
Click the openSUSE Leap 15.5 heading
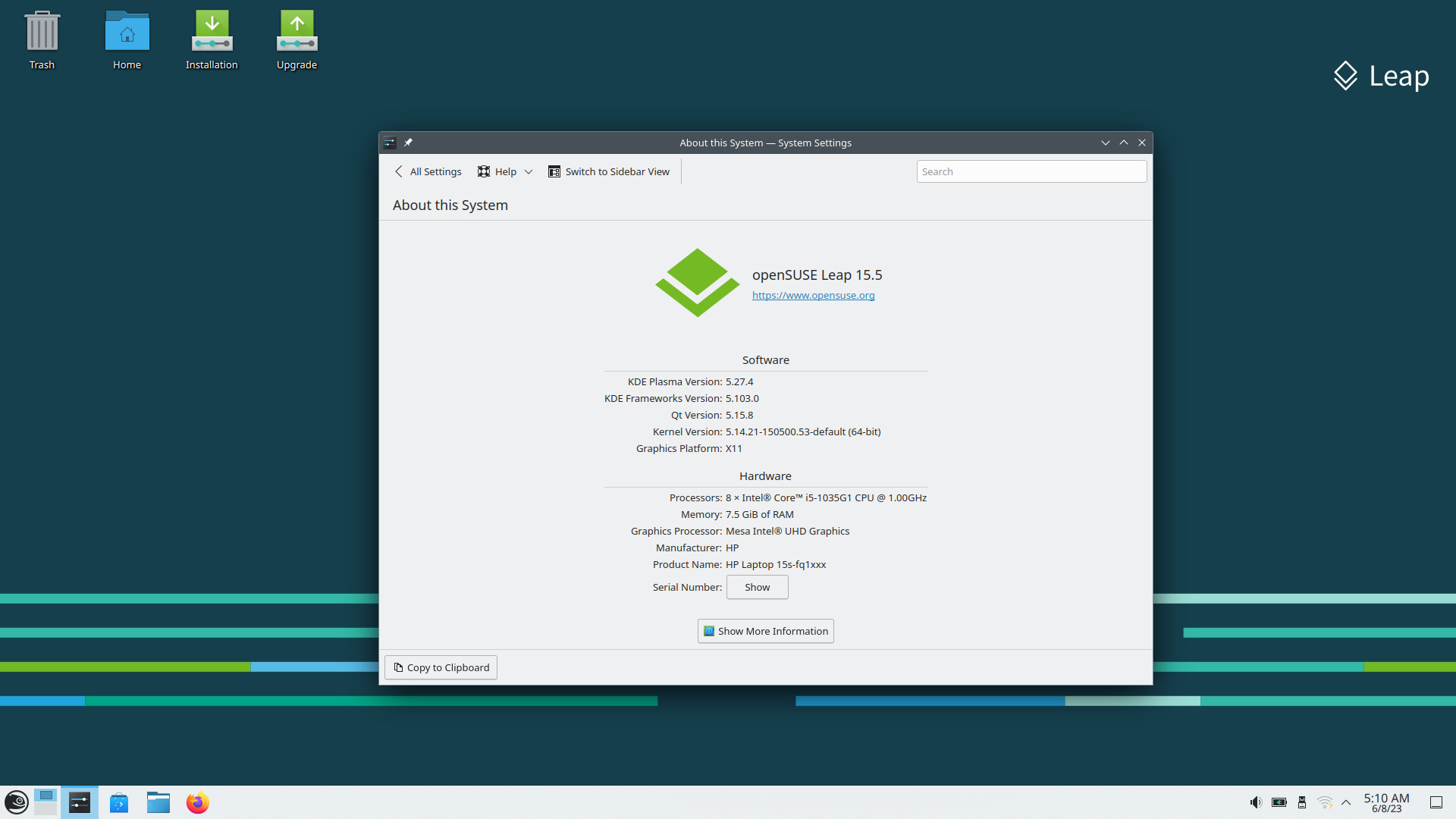[817, 275]
